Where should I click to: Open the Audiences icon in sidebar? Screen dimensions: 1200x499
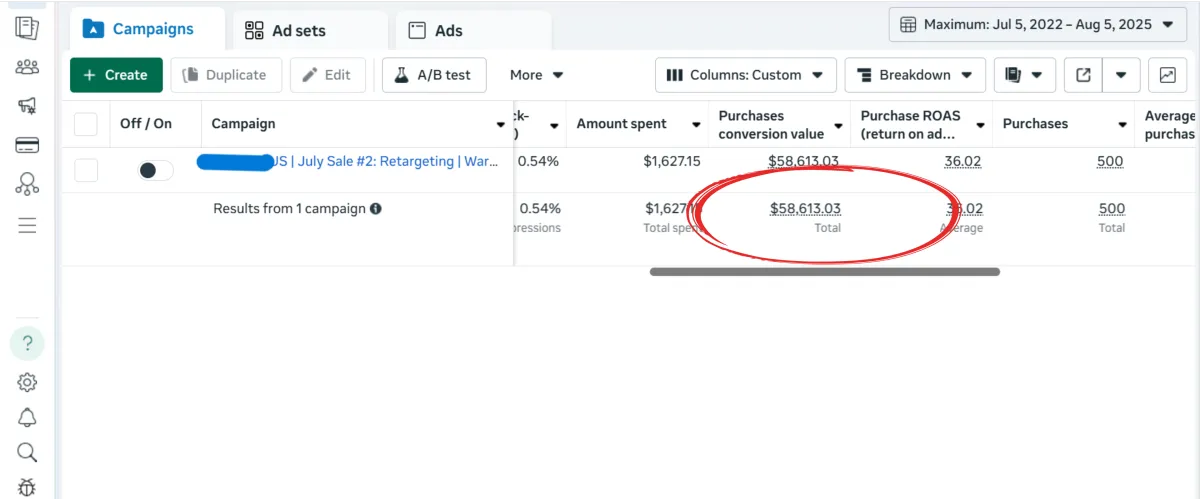click(x=27, y=67)
